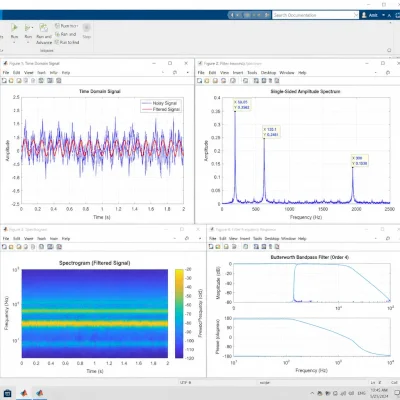Expand the dropdown arrow below Run
Image resolution: width=400 pixels, height=400 pixels.
(14, 42)
